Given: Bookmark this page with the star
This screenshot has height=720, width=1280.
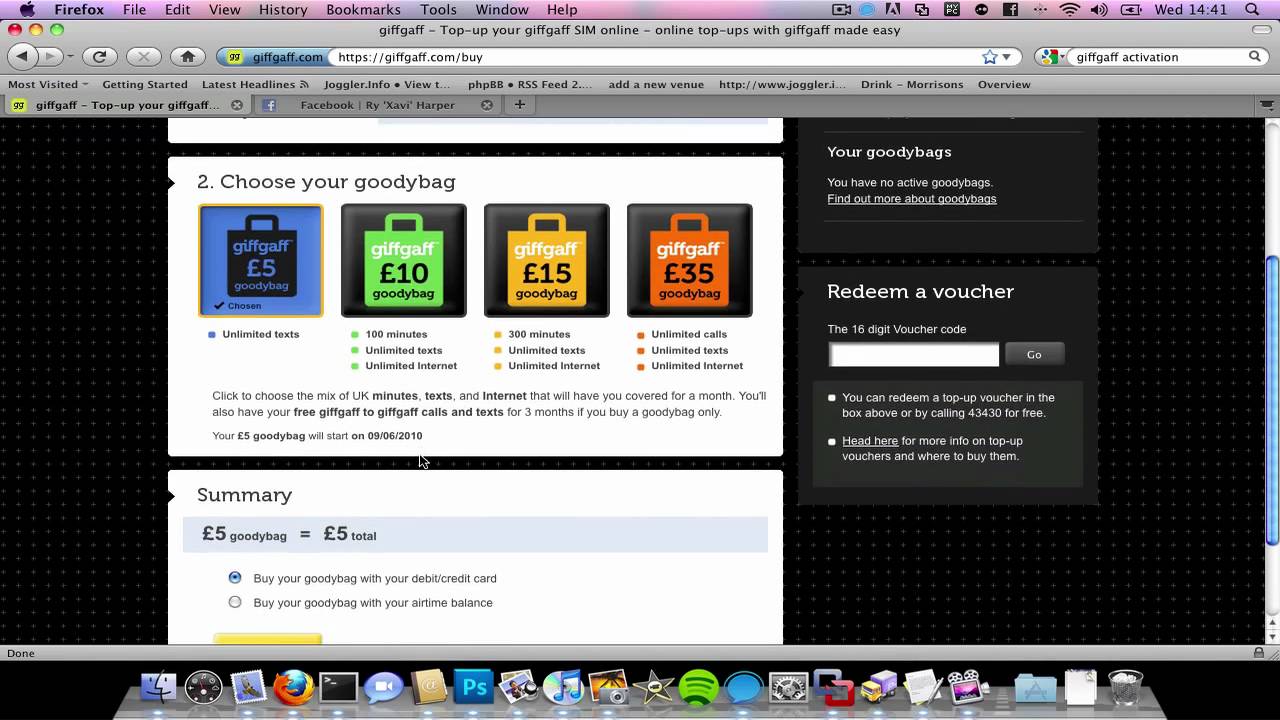Looking at the screenshot, I should pyautogui.click(x=990, y=57).
